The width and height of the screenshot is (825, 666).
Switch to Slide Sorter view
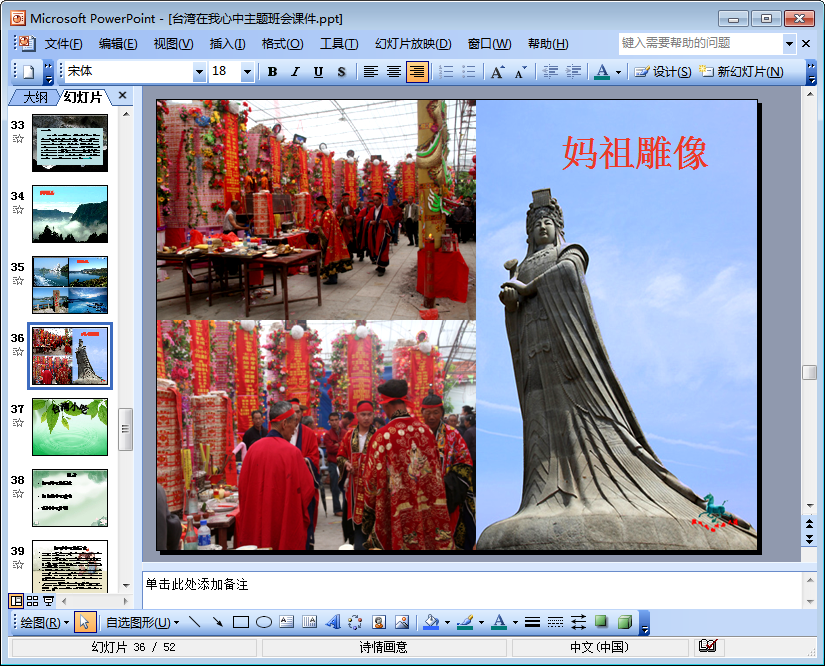click(x=33, y=601)
